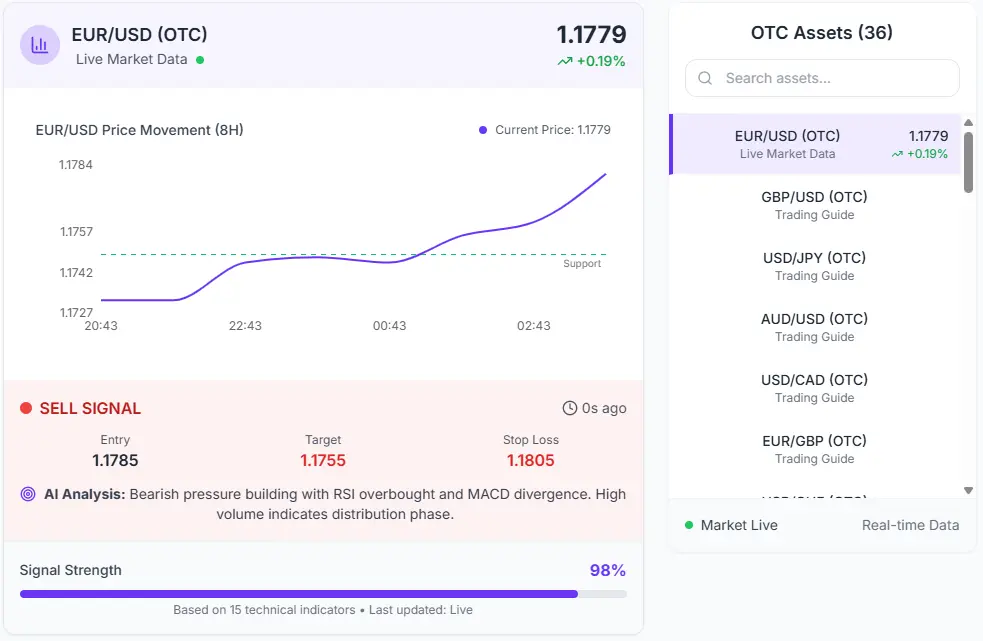Click the Stop Loss value 1.1805

click(x=531, y=461)
